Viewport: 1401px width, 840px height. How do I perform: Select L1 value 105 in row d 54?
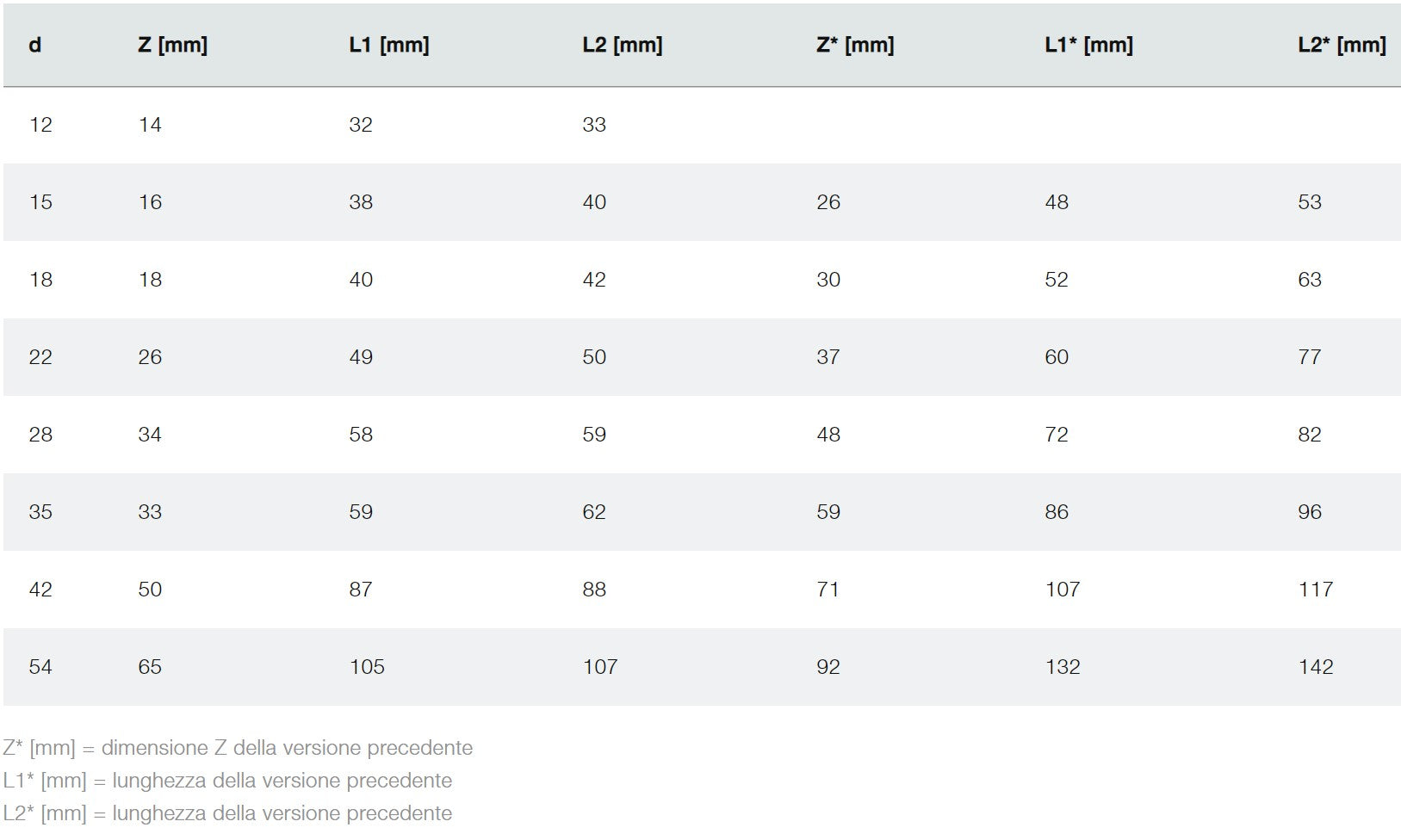[367, 667]
